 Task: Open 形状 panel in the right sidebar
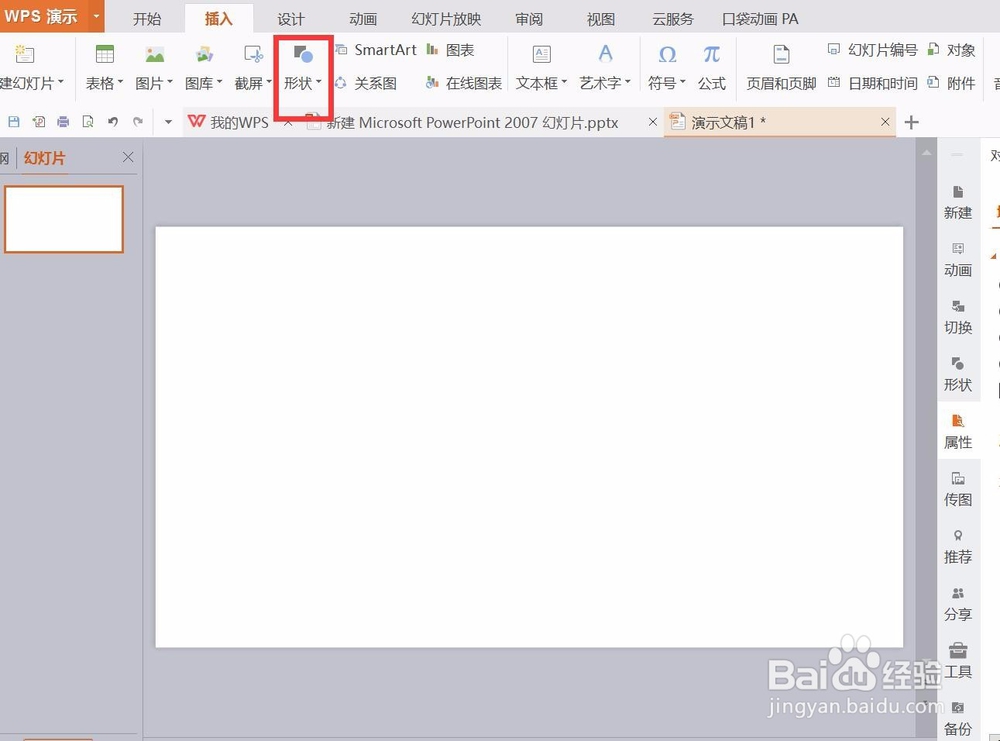(x=958, y=375)
